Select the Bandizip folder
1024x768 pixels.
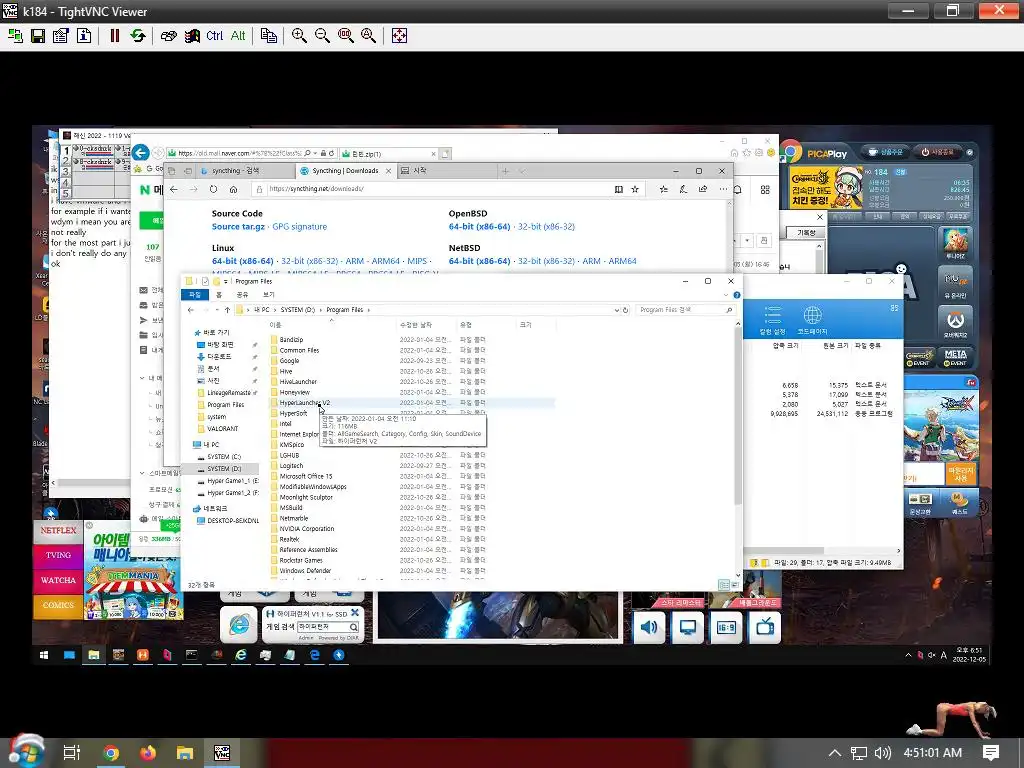[291, 340]
